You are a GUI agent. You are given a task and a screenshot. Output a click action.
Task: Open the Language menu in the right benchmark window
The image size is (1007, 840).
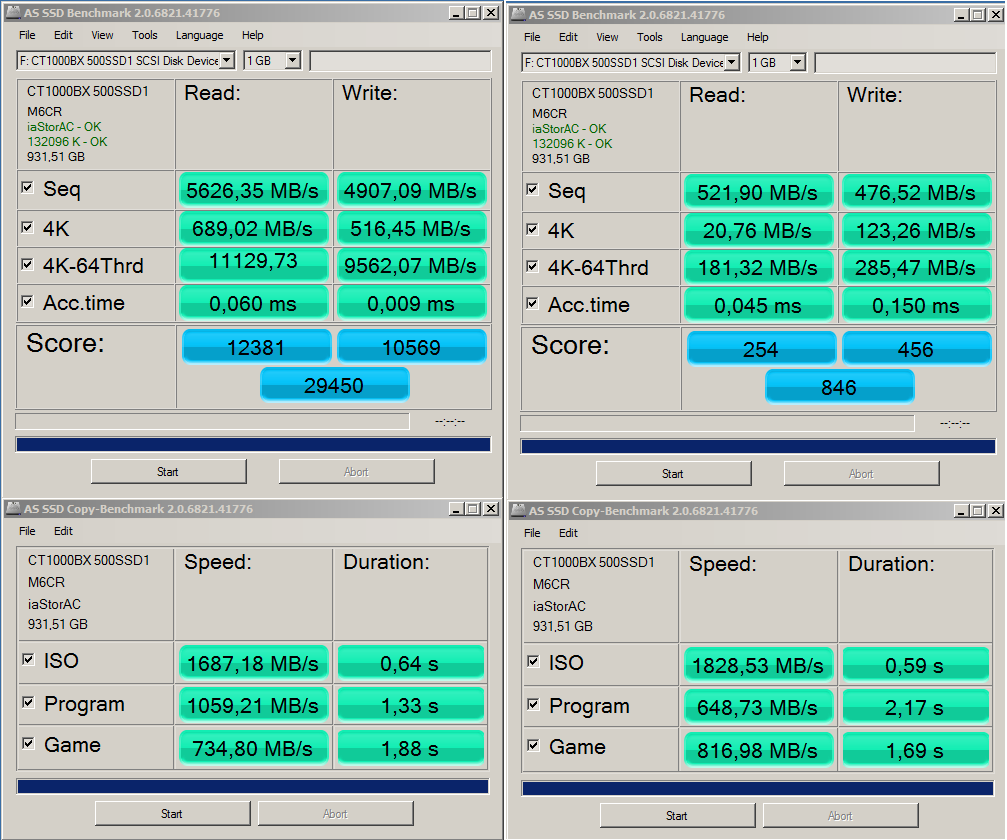(x=704, y=37)
